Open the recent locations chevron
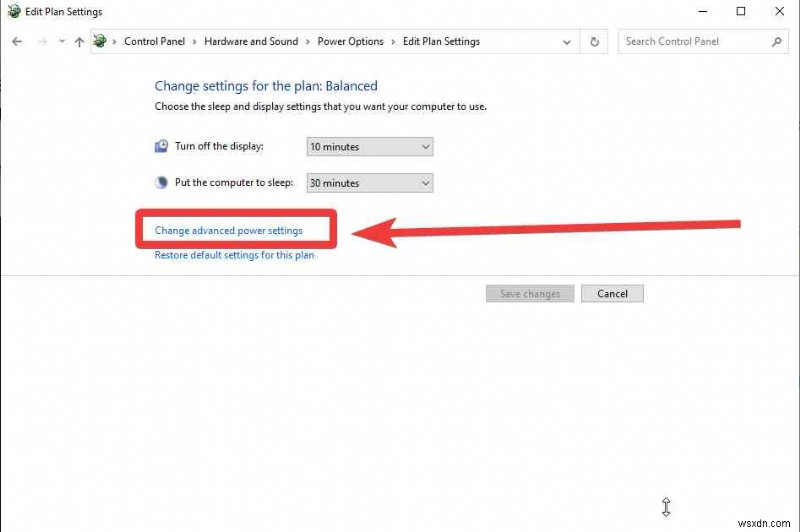 tap(62, 41)
